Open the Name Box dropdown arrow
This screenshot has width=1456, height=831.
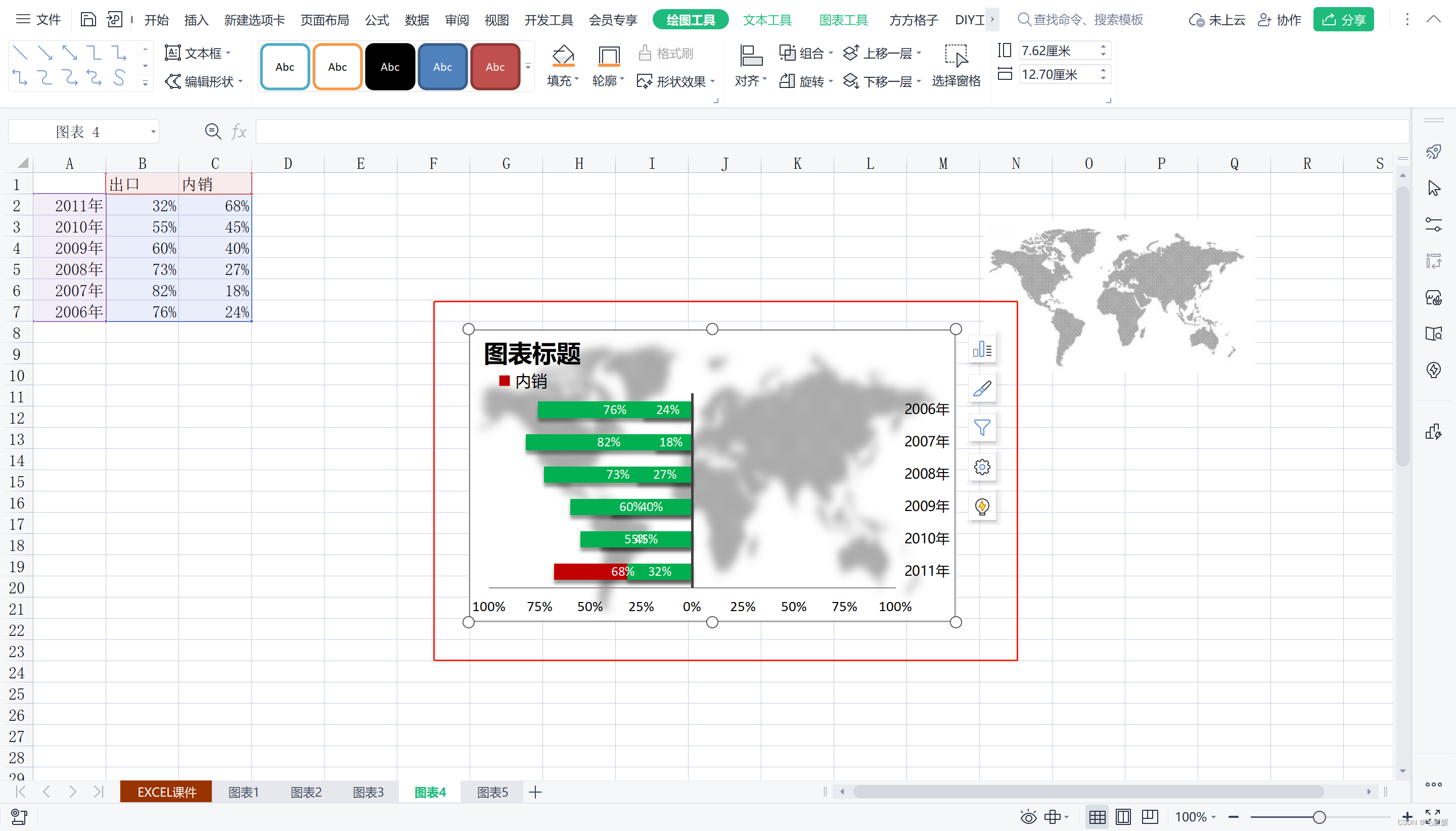point(153,132)
